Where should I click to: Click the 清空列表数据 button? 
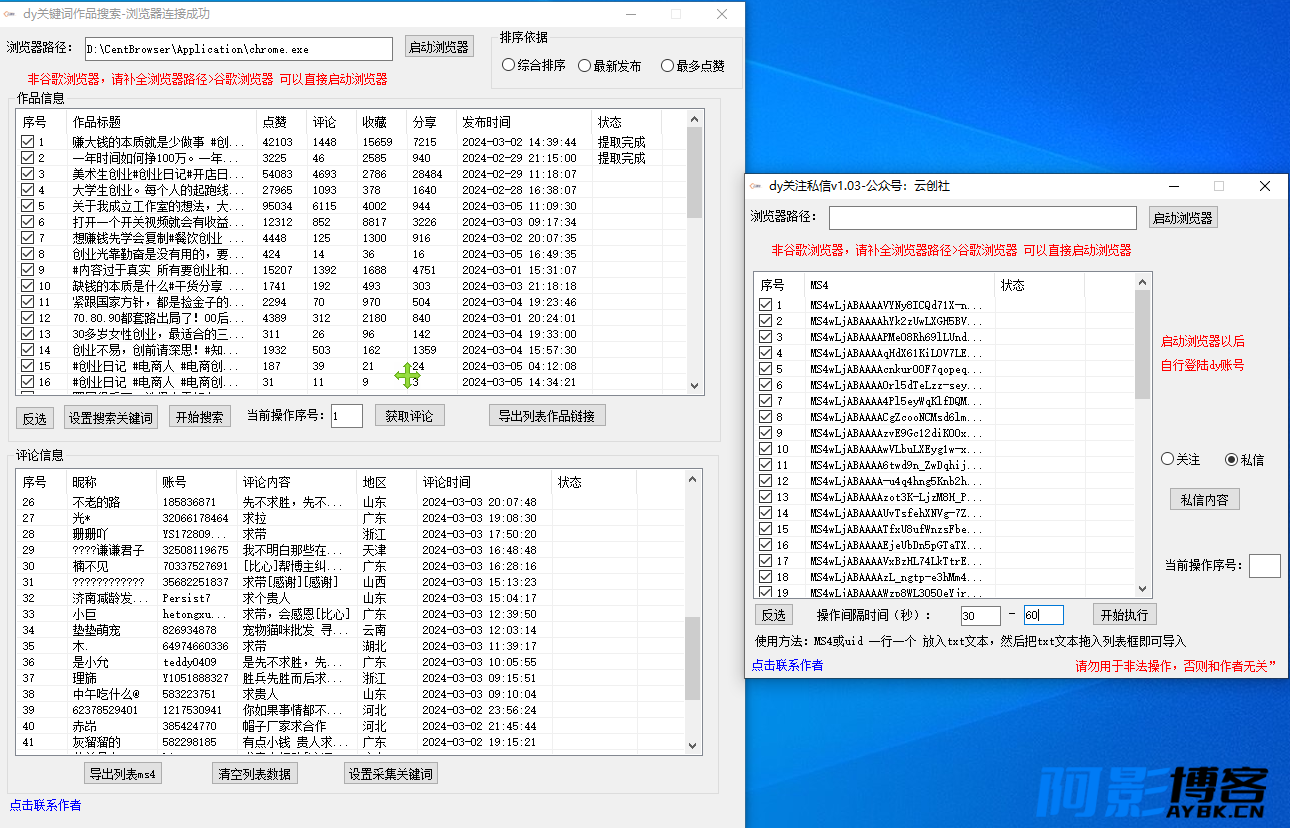[x=254, y=773]
